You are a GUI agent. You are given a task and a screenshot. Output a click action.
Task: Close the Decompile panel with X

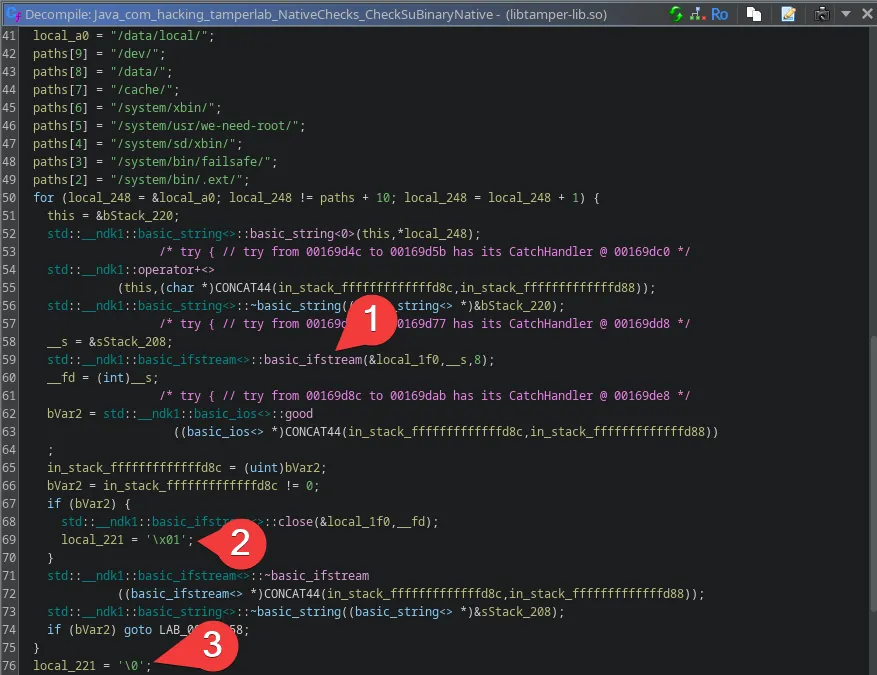point(865,14)
